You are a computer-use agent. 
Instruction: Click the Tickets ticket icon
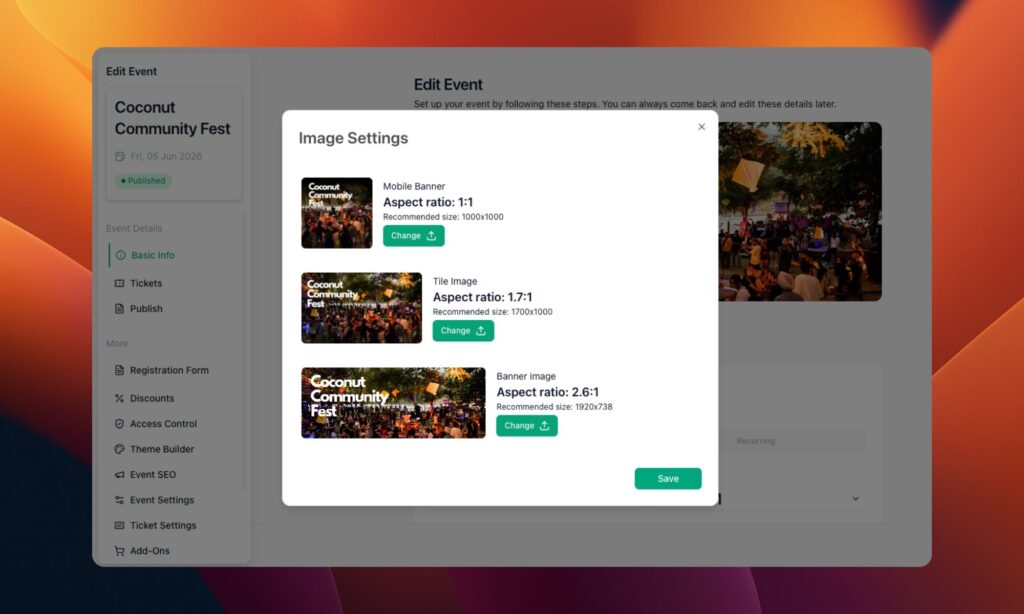click(x=120, y=283)
